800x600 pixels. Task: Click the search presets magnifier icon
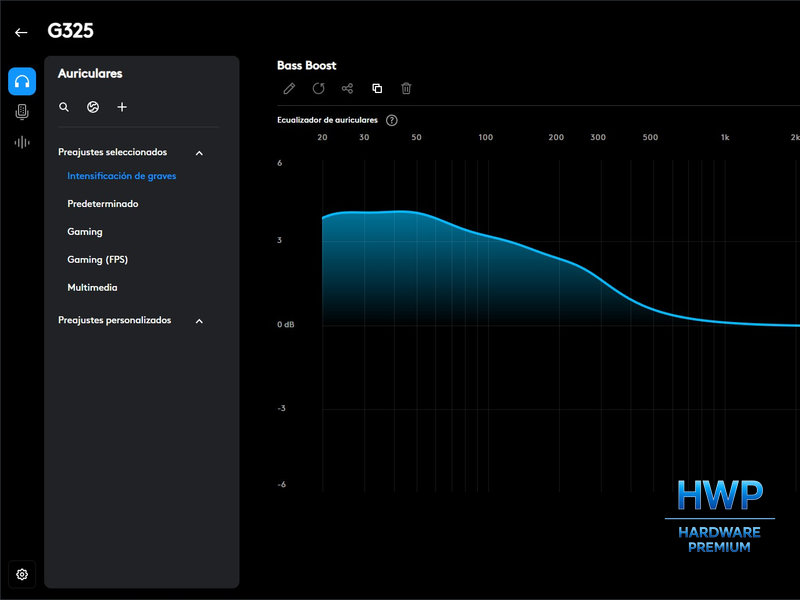(x=64, y=107)
